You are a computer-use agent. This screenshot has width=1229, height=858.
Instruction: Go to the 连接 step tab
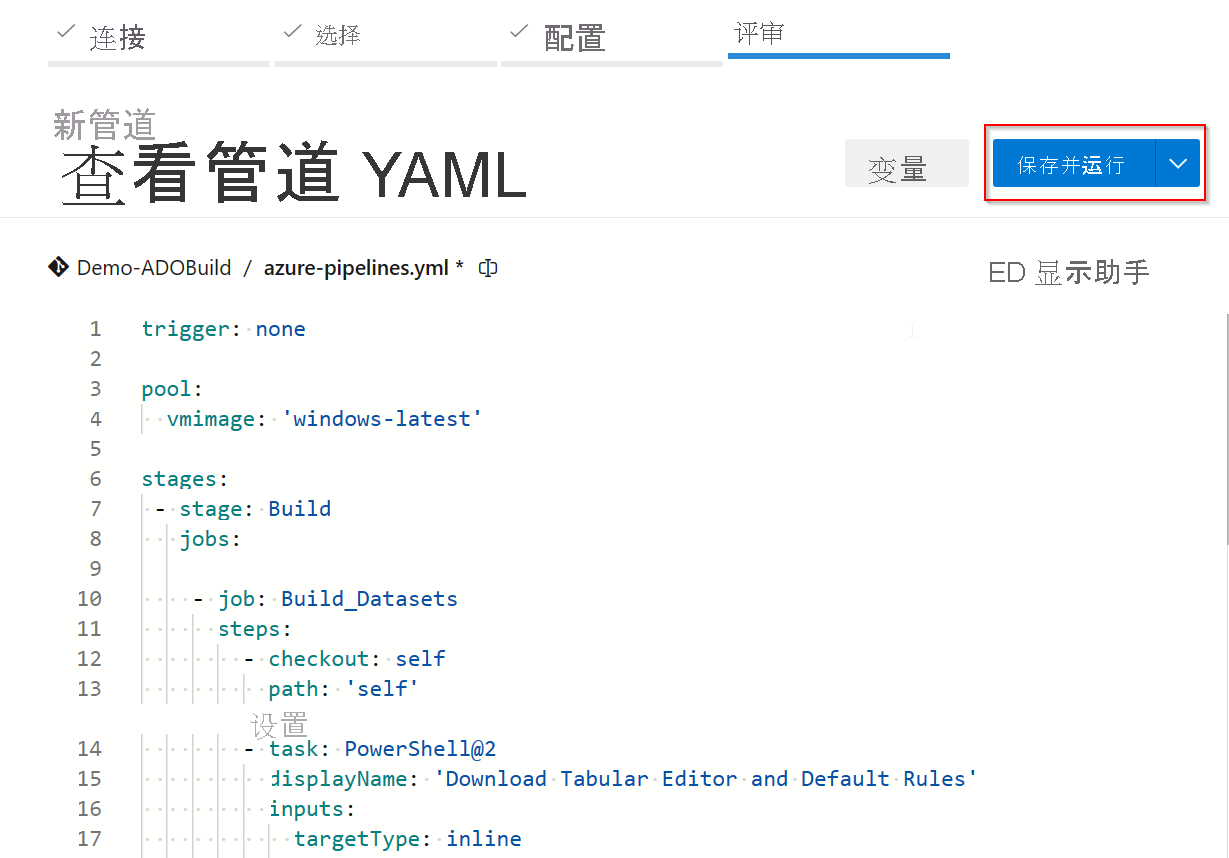[159, 37]
